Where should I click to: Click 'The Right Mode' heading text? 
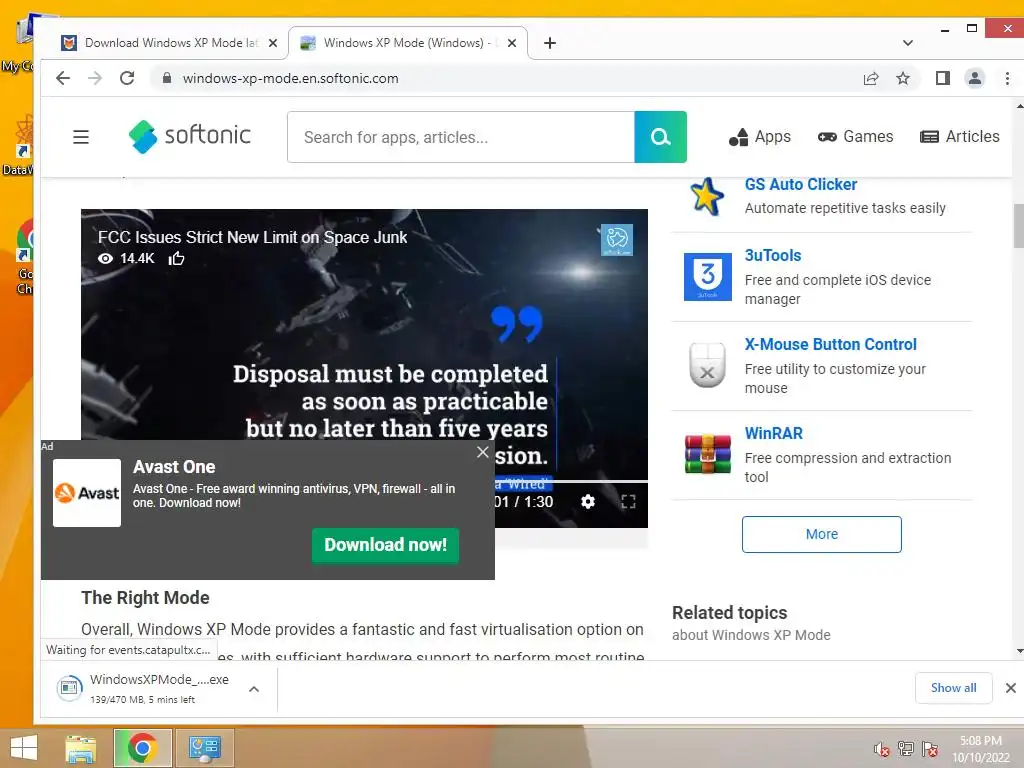[145, 598]
